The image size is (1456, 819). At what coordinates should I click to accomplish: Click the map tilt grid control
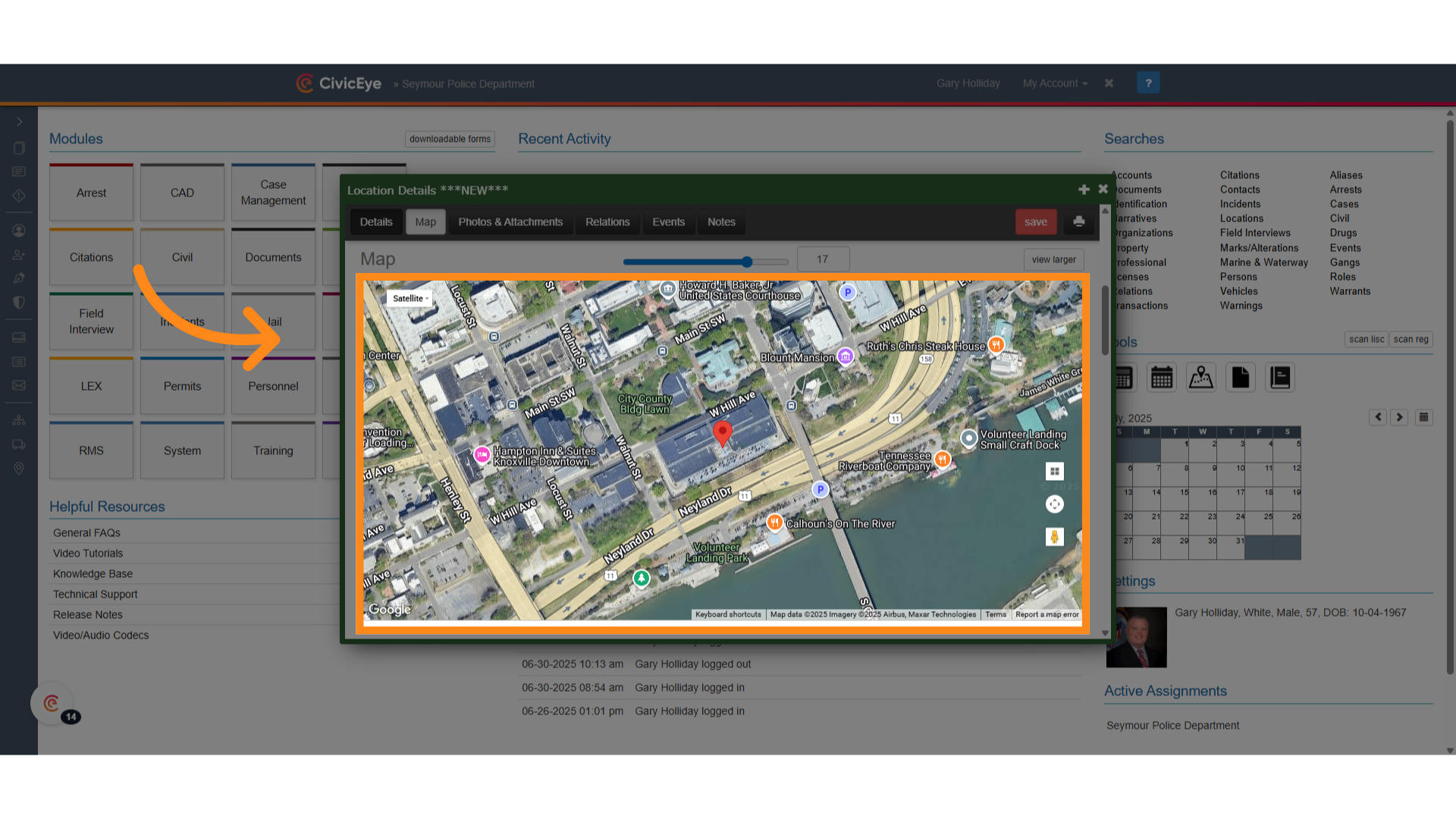point(1054,471)
